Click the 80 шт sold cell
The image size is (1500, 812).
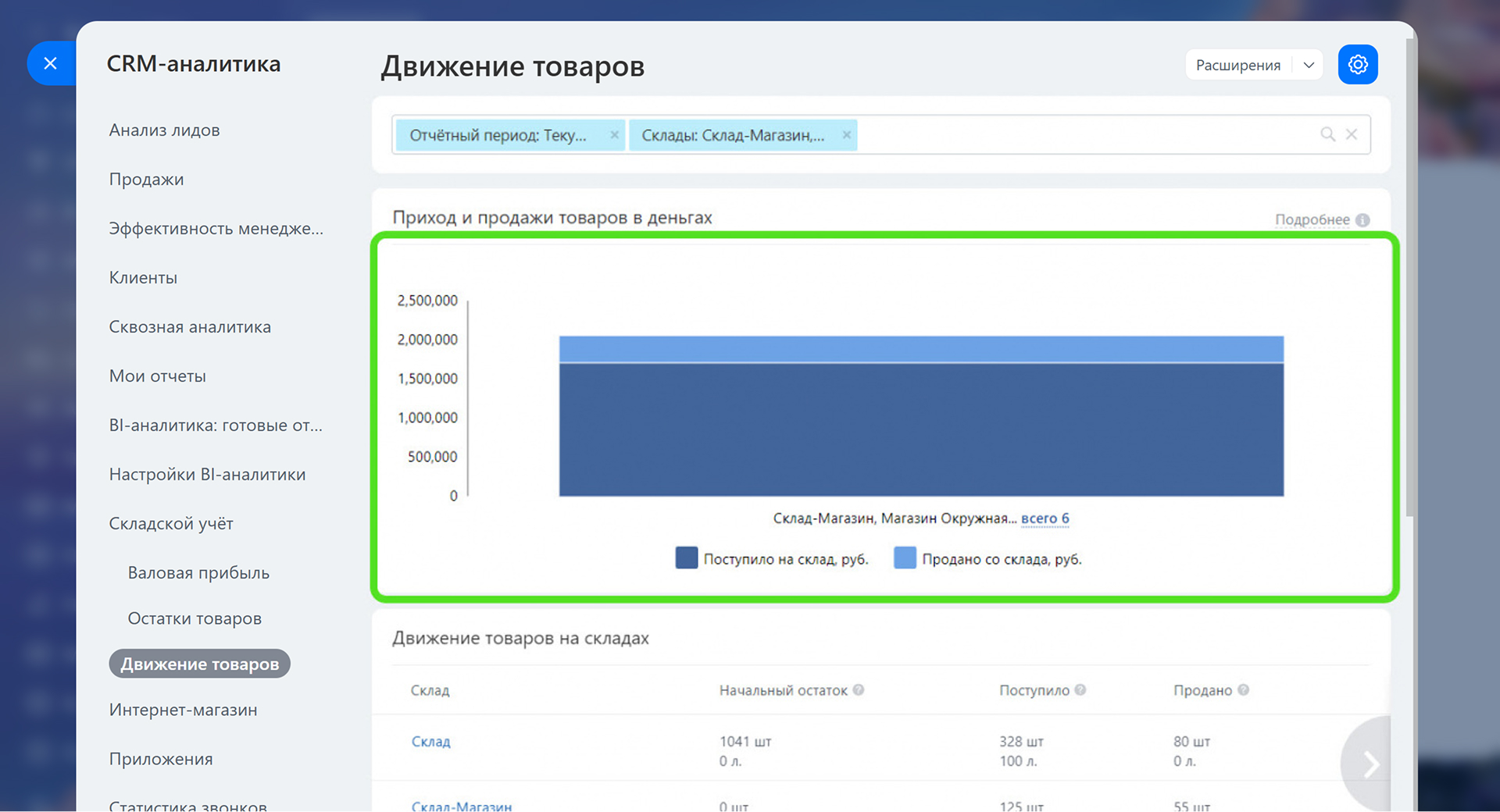1191,742
